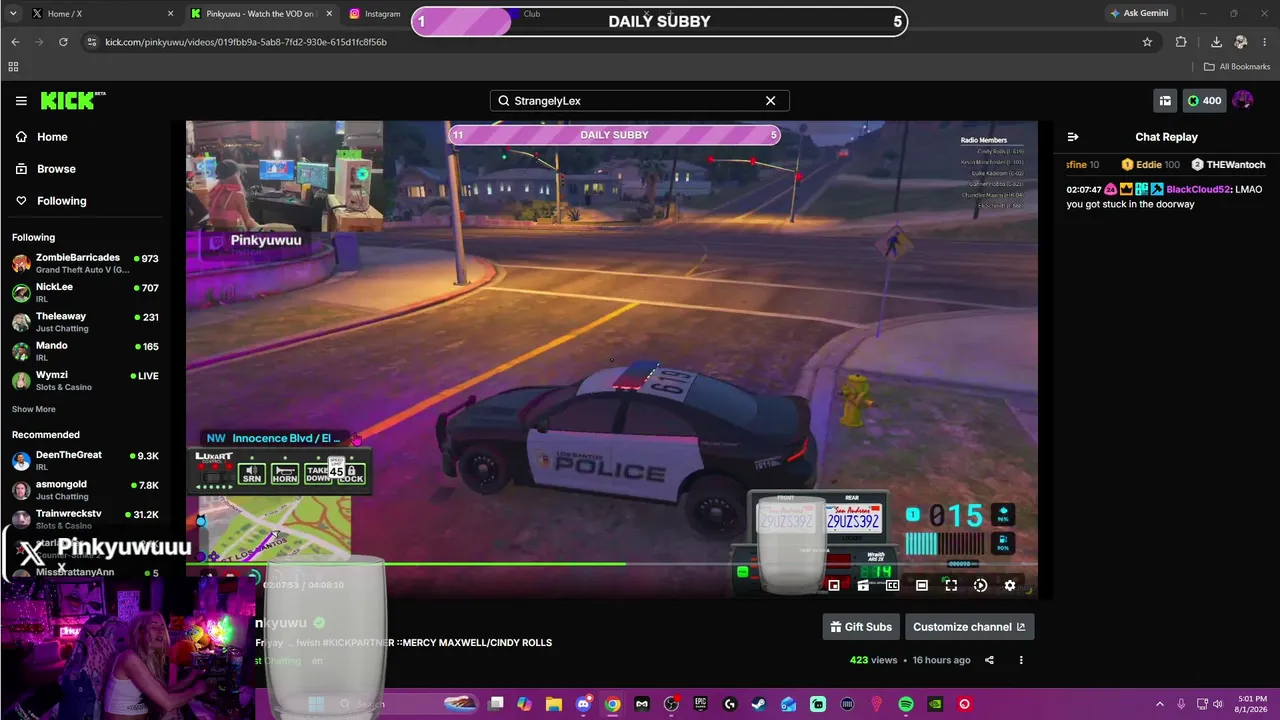Share the video with share icon
1280x720 pixels.
989,660
